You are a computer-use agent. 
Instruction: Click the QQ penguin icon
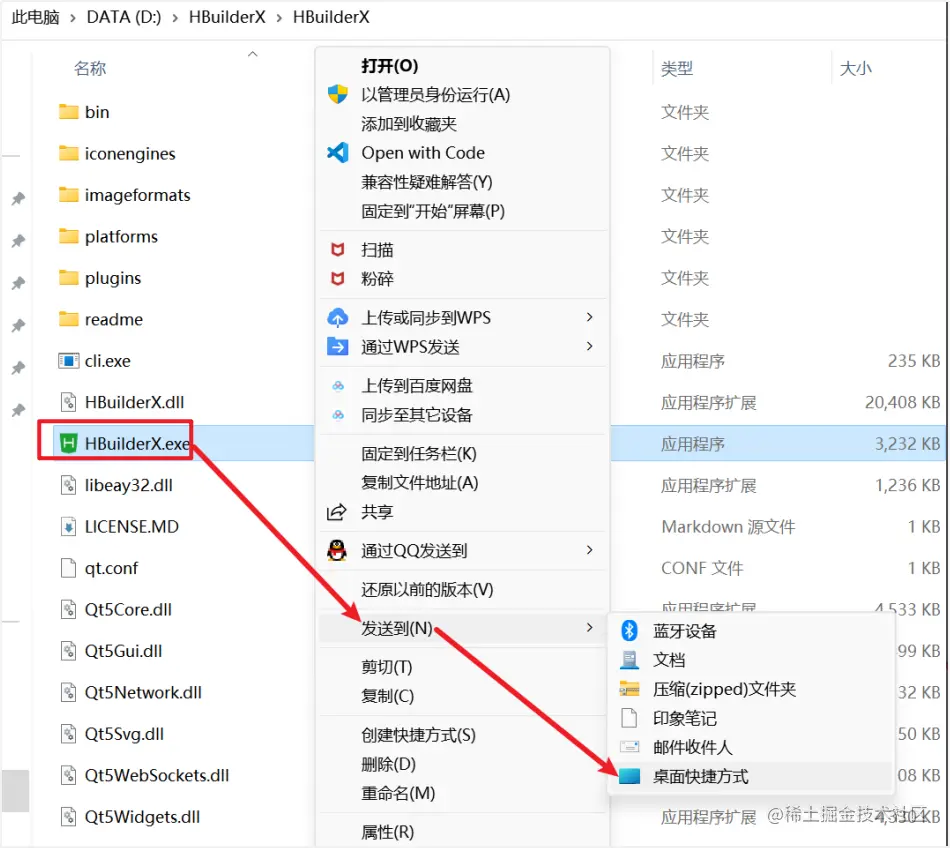click(337, 550)
